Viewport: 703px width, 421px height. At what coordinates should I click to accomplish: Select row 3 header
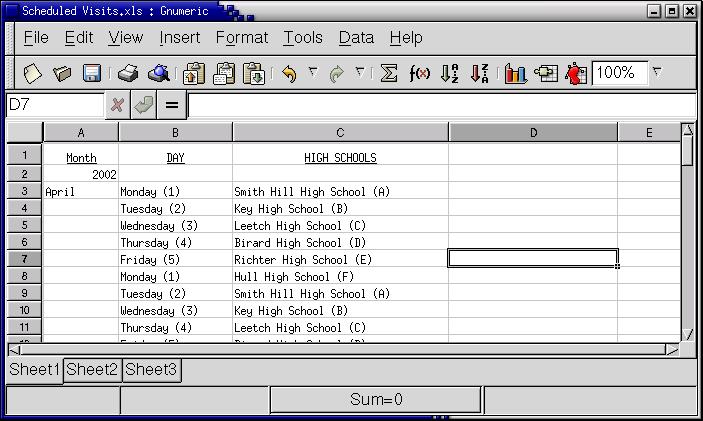coord(24,191)
